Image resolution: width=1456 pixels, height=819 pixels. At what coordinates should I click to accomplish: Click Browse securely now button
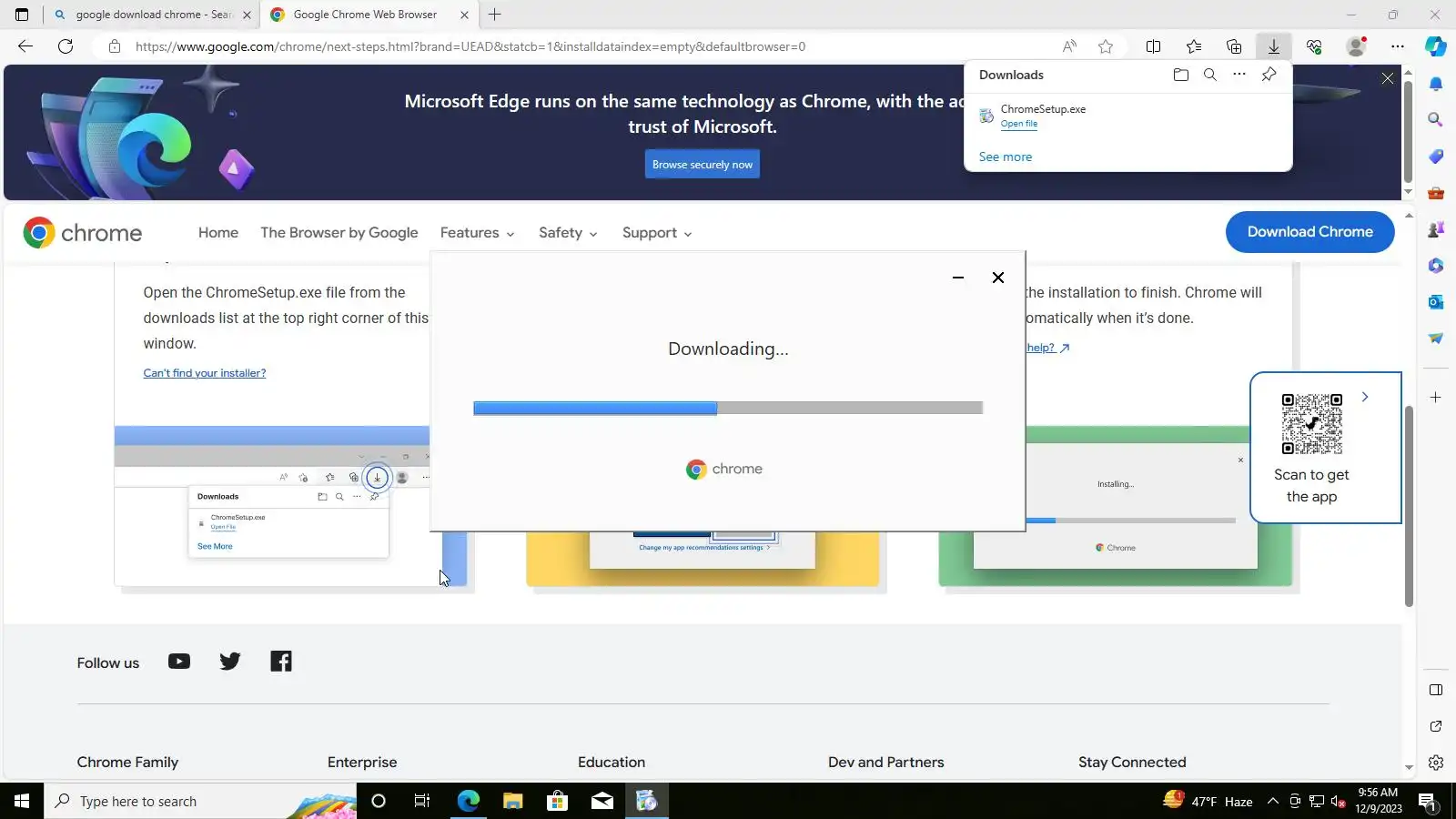click(x=703, y=165)
